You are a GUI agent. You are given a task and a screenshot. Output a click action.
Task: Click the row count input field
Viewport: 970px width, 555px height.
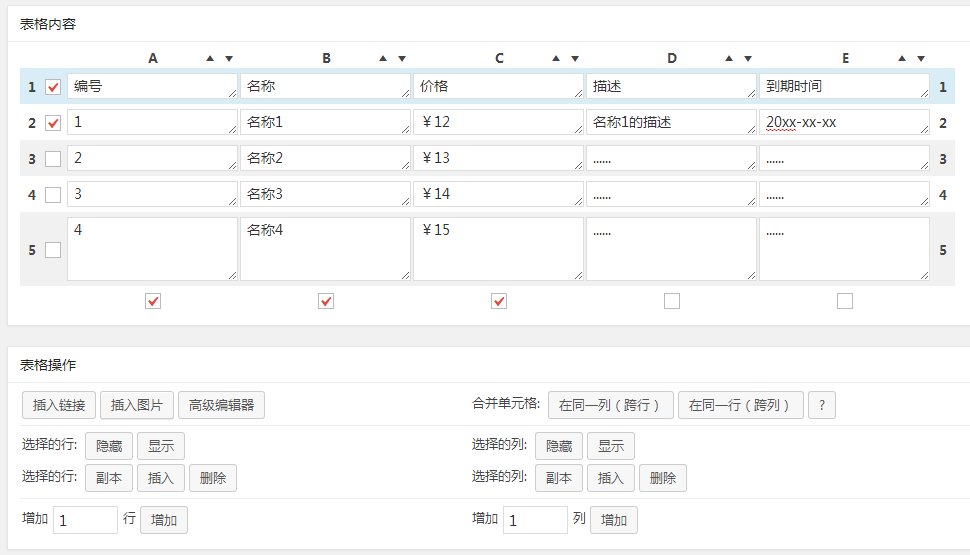click(85, 520)
